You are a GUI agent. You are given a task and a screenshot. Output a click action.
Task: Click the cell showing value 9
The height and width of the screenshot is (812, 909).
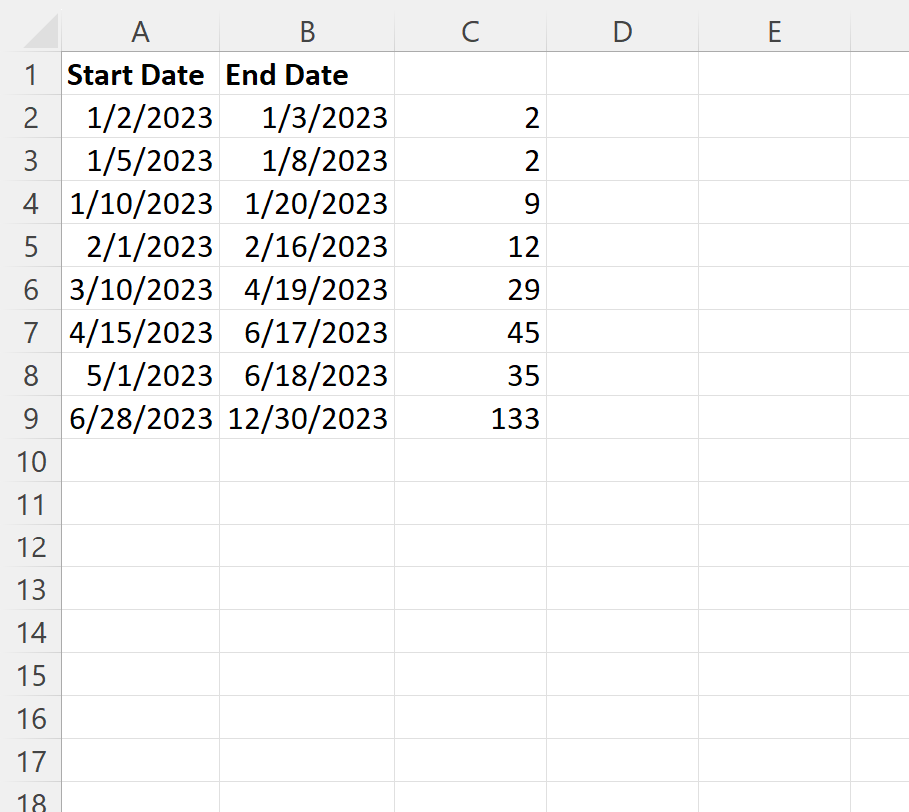coord(471,203)
